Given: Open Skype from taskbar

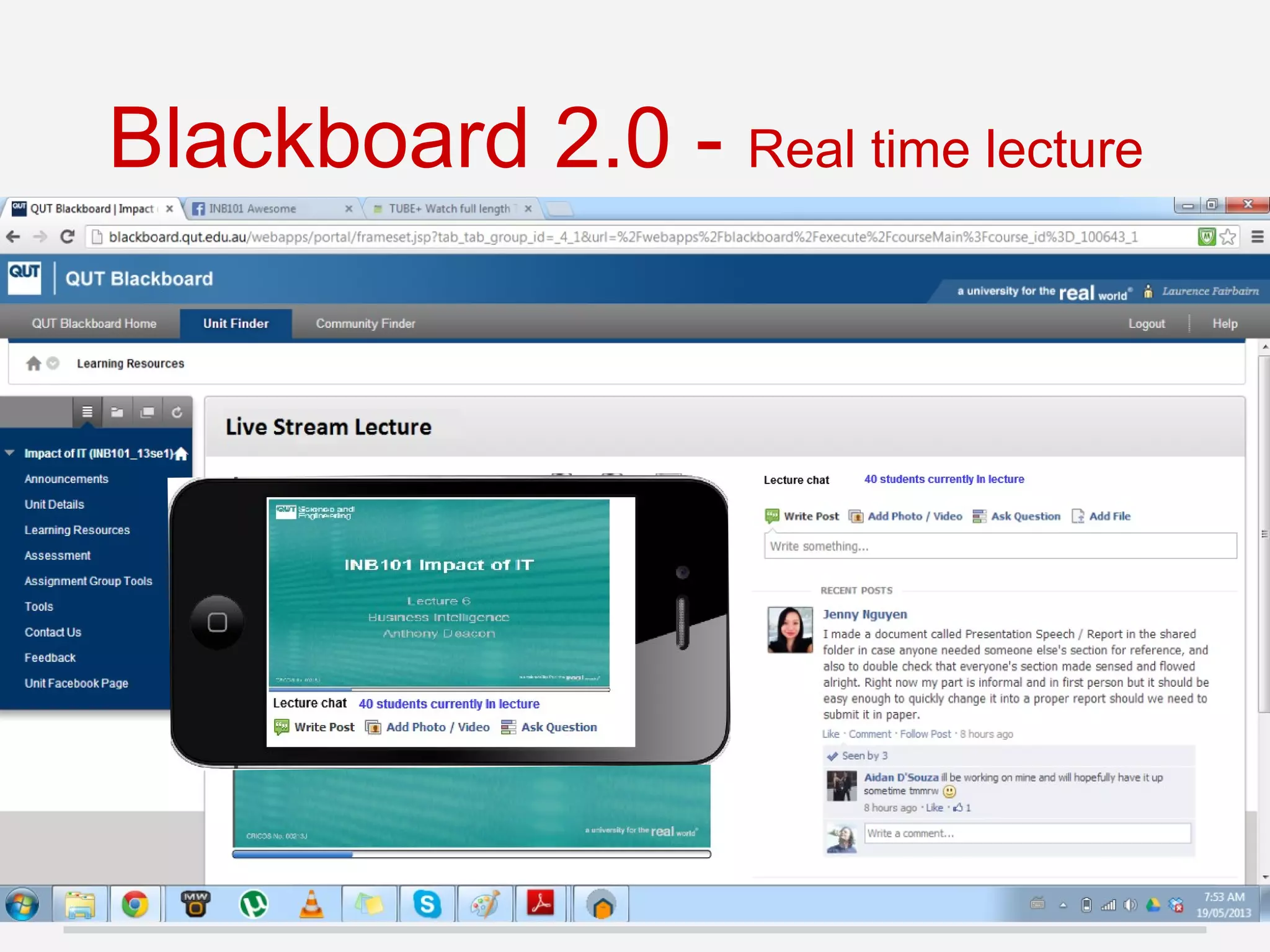Looking at the screenshot, I should tap(427, 905).
